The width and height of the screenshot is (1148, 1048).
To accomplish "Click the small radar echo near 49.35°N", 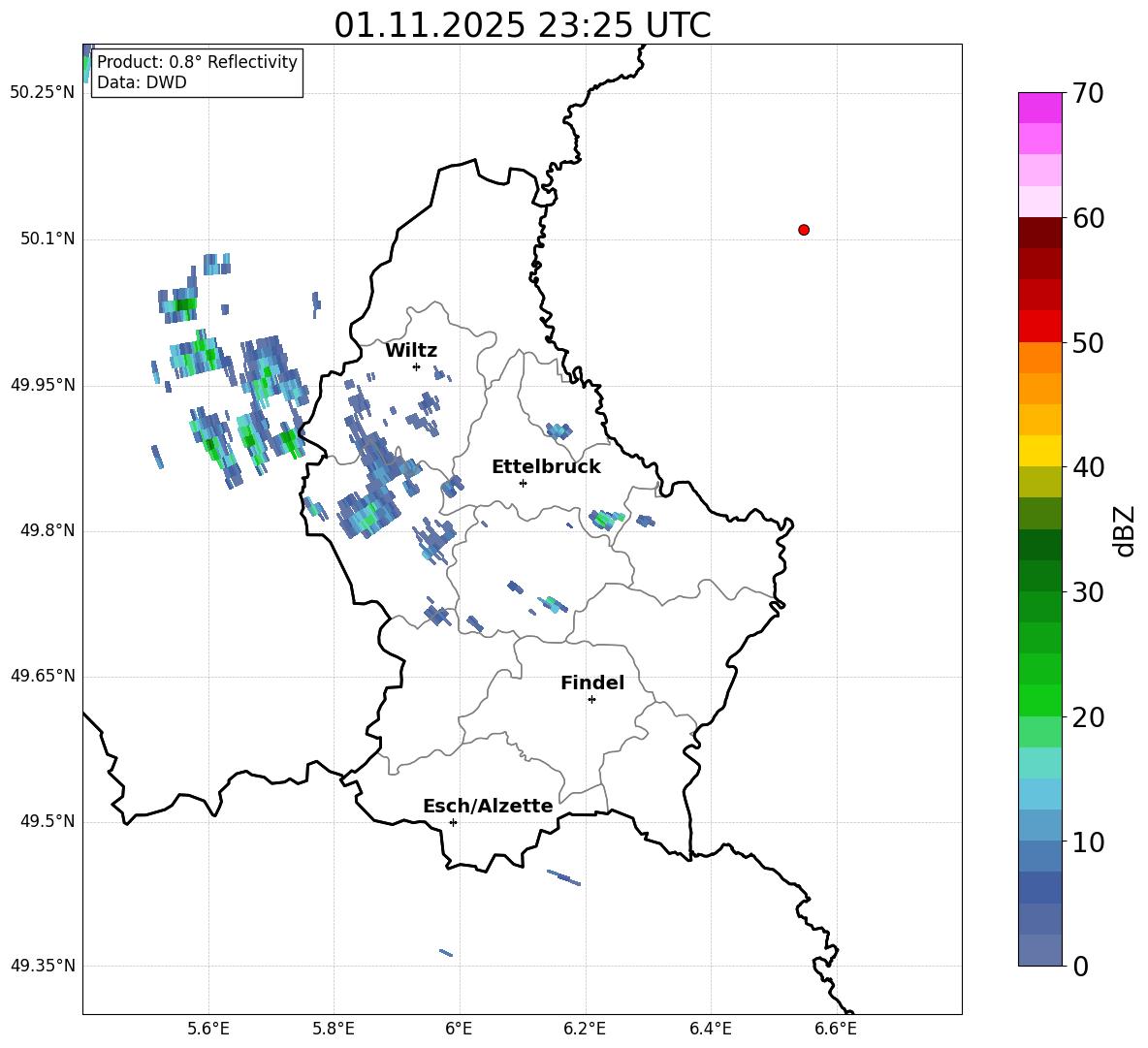I will pos(446,953).
